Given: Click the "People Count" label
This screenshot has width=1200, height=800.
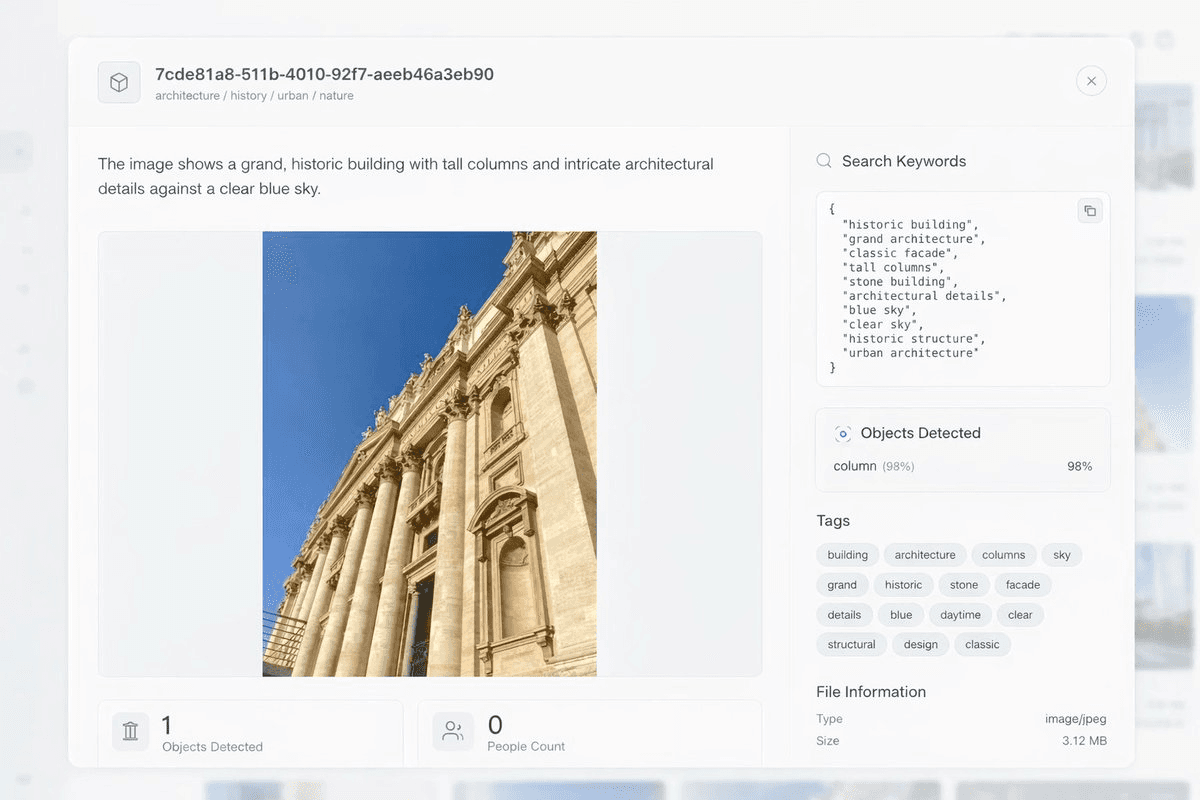Looking at the screenshot, I should point(526,747).
